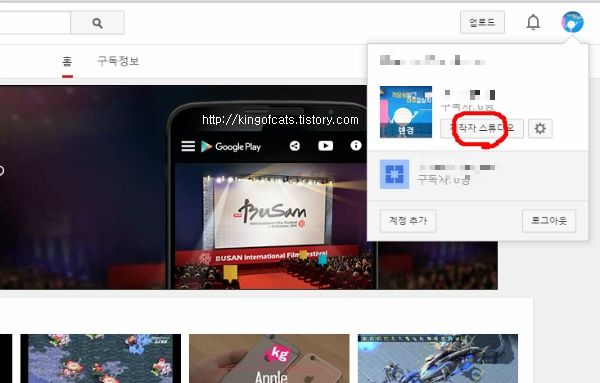Click inside the search input field
The width and height of the screenshot is (600, 383).
[35, 23]
